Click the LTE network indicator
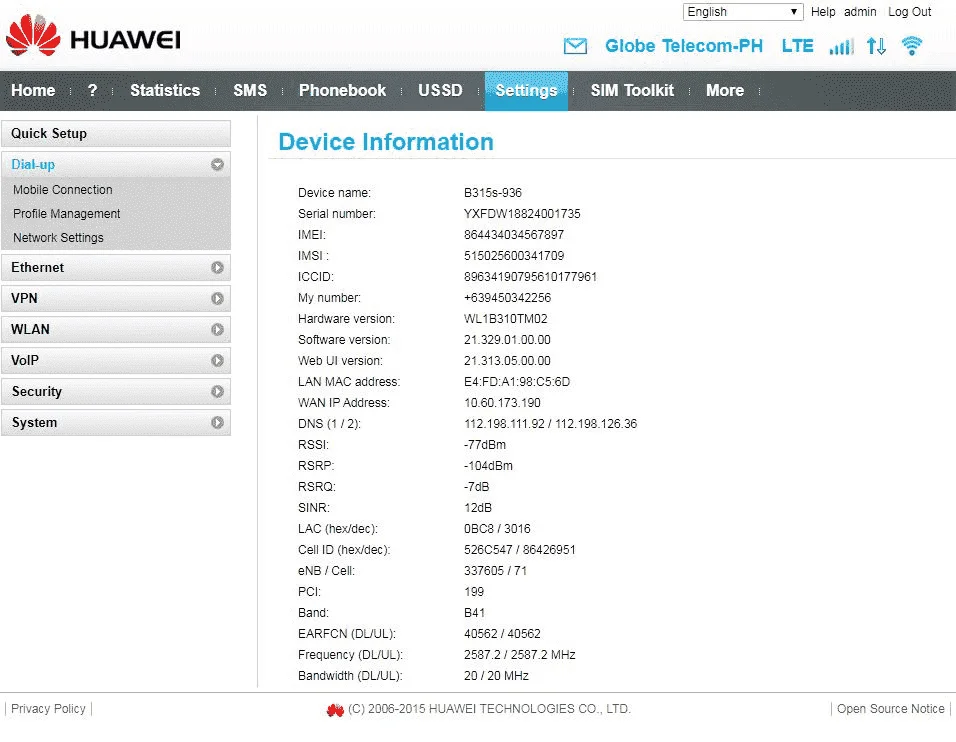This screenshot has width=956, height=742. (x=797, y=46)
